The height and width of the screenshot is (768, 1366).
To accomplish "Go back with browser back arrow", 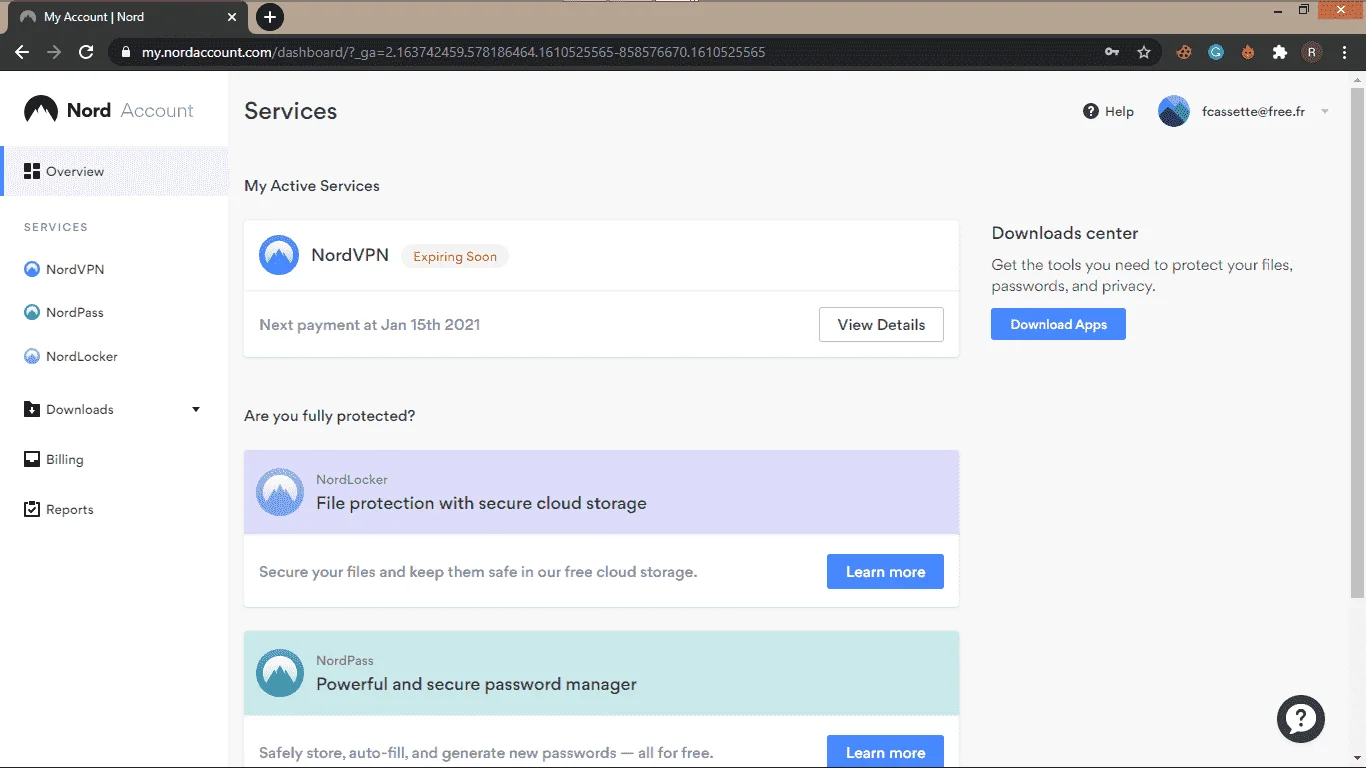I will 22,52.
